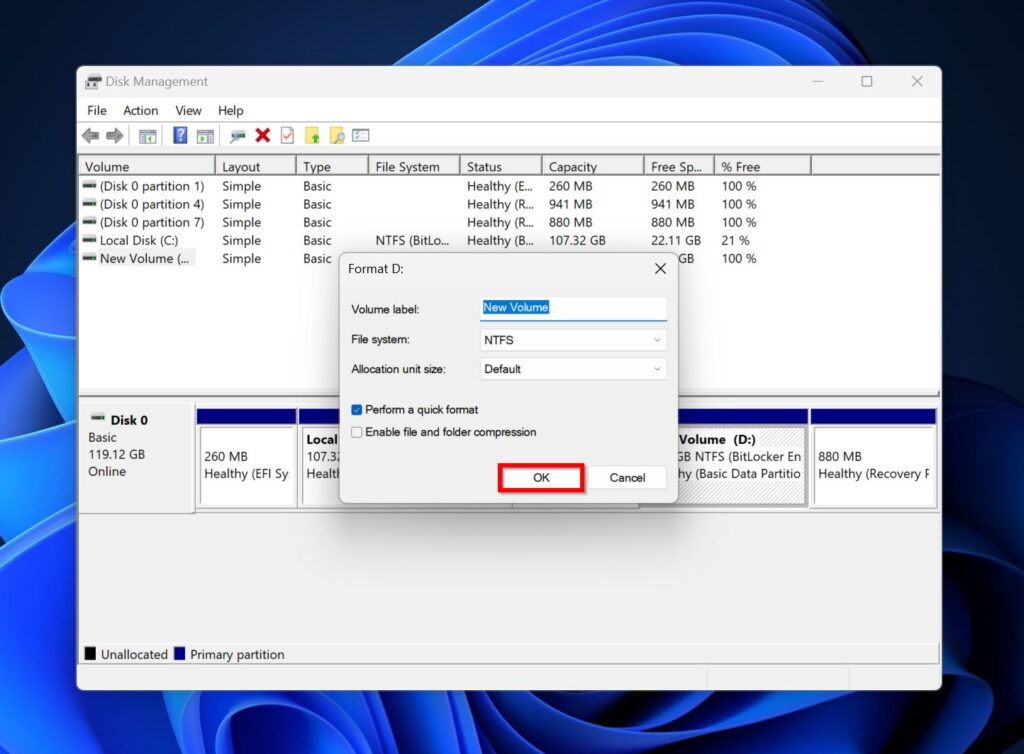Select the Volume label text field
Viewport: 1024px width, 754px height.
pos(572,308)
